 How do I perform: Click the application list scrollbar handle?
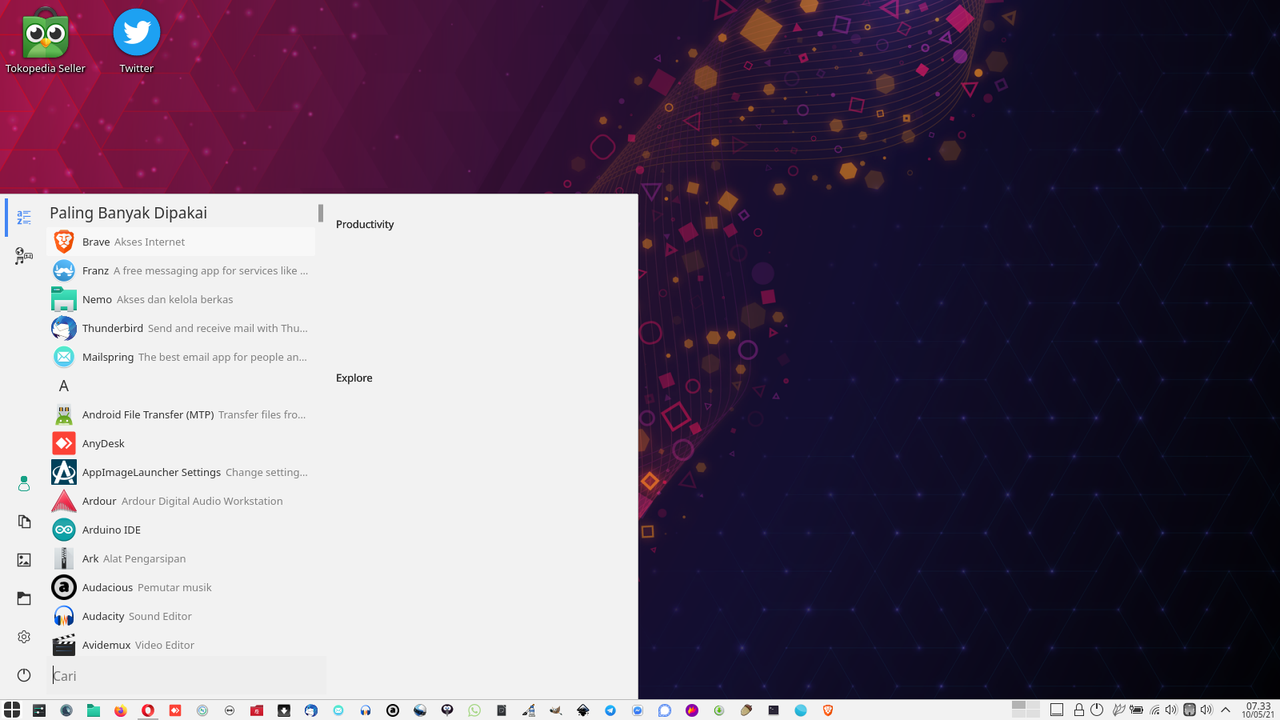click(321, 213)
